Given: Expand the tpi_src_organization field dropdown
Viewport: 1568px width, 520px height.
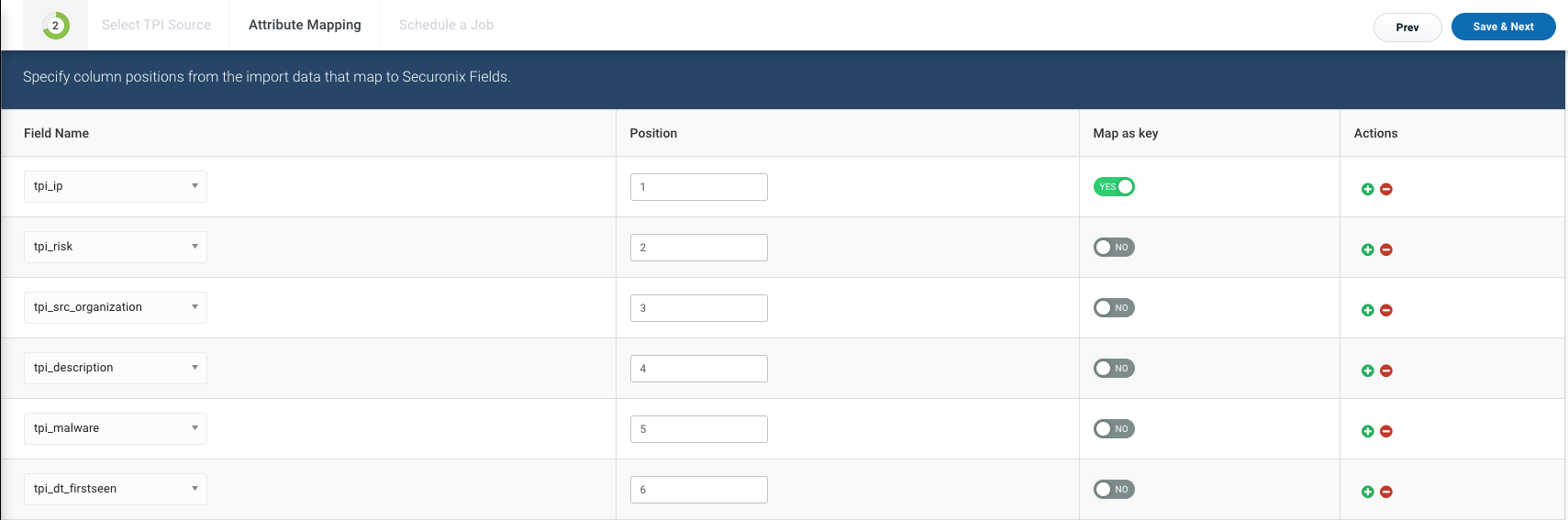Looking at the screenshot, I should pyautogui.click(x=116, y=307).
